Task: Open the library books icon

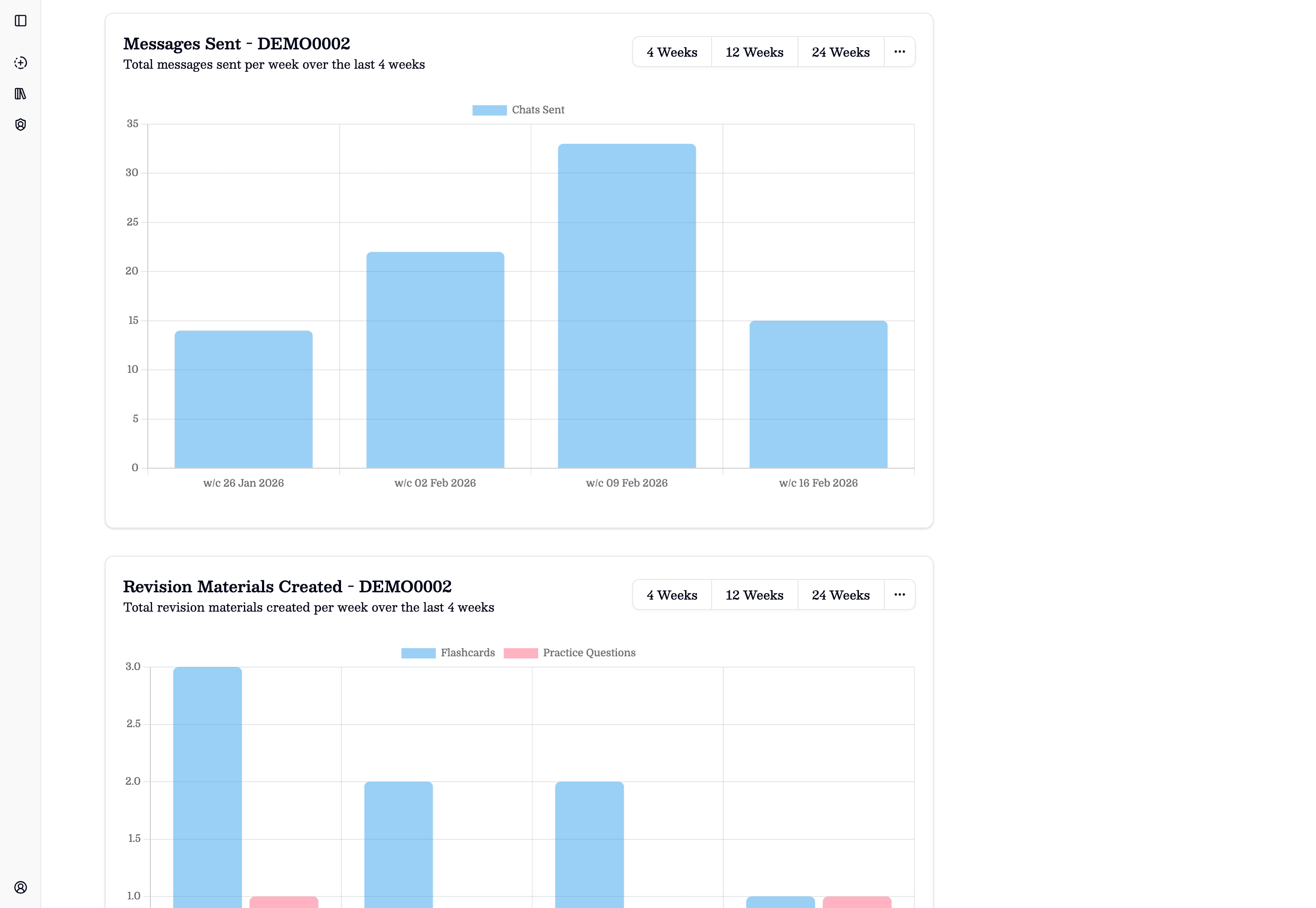Action: pyautogui.click(x=21, y=94)
